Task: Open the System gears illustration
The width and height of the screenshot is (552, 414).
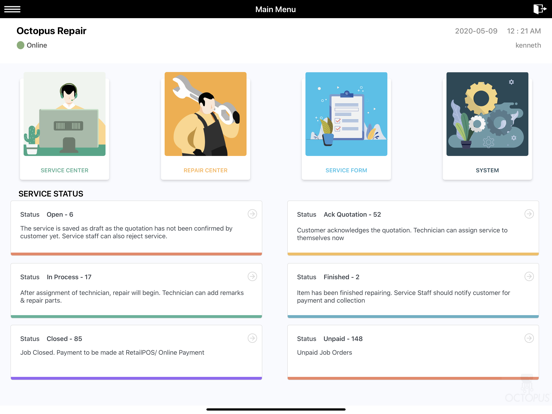Action: 487,114
